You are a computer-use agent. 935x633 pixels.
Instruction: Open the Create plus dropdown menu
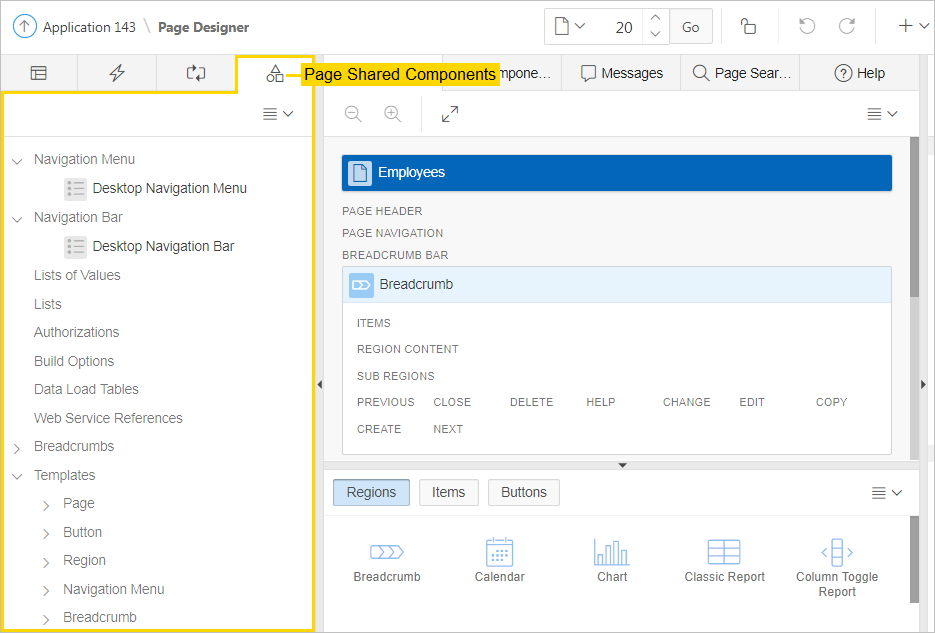(912, 27)
